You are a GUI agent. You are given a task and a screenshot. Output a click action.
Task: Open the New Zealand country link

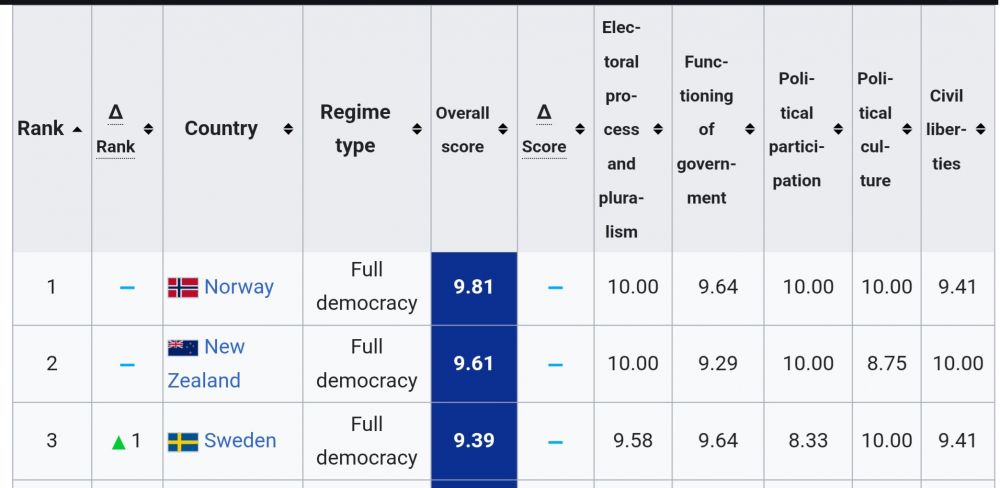(x=224, y=347)
